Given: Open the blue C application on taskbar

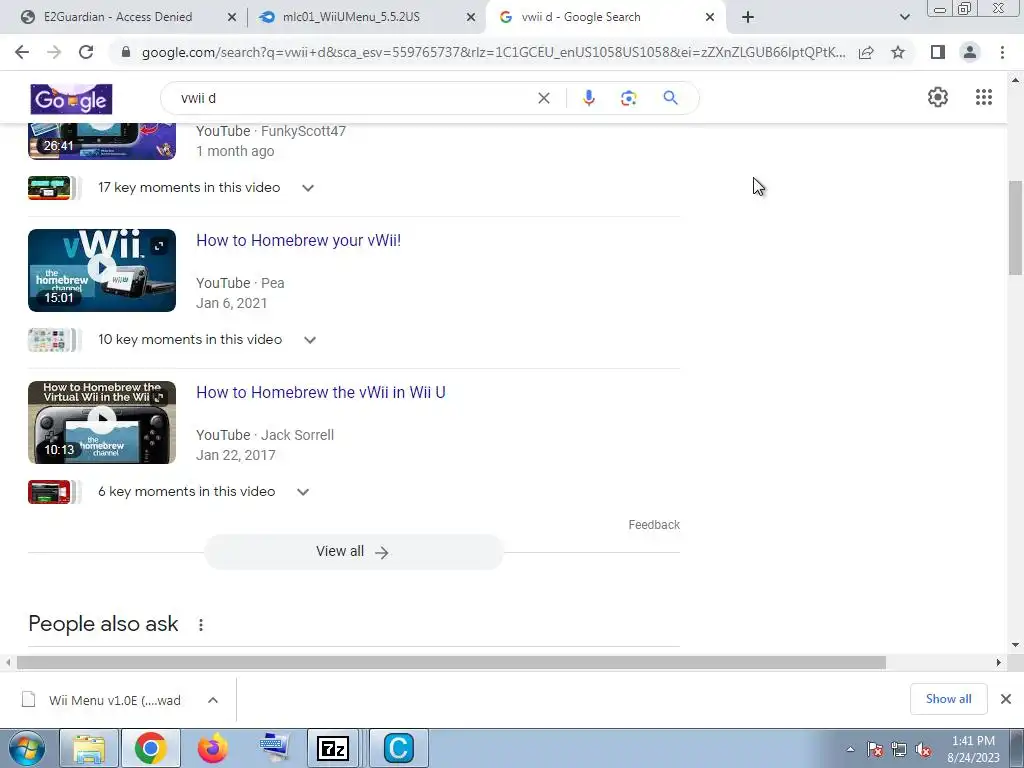Looking at the screenshot, I should [399, 748].
